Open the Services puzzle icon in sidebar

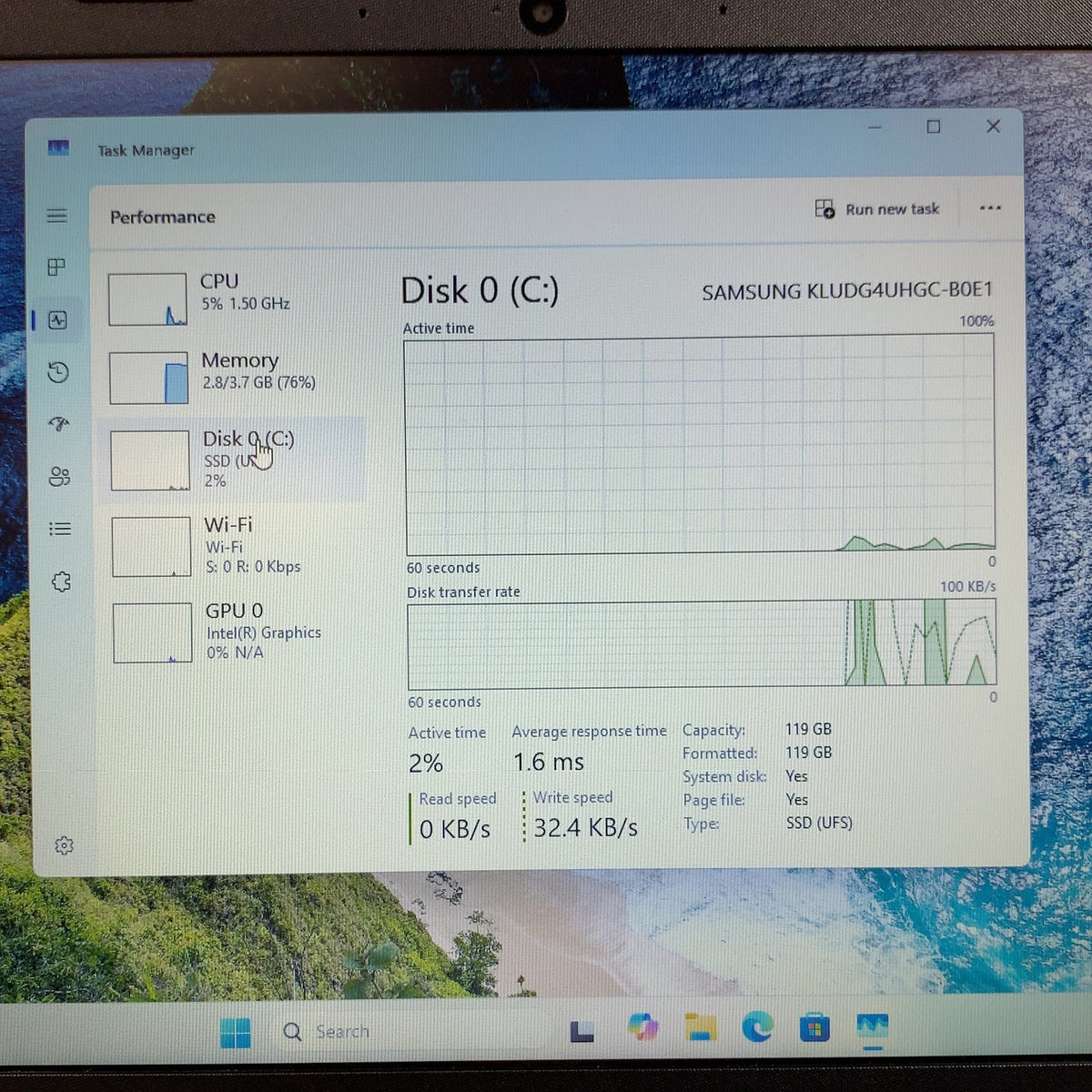click(x=61, y=581)
